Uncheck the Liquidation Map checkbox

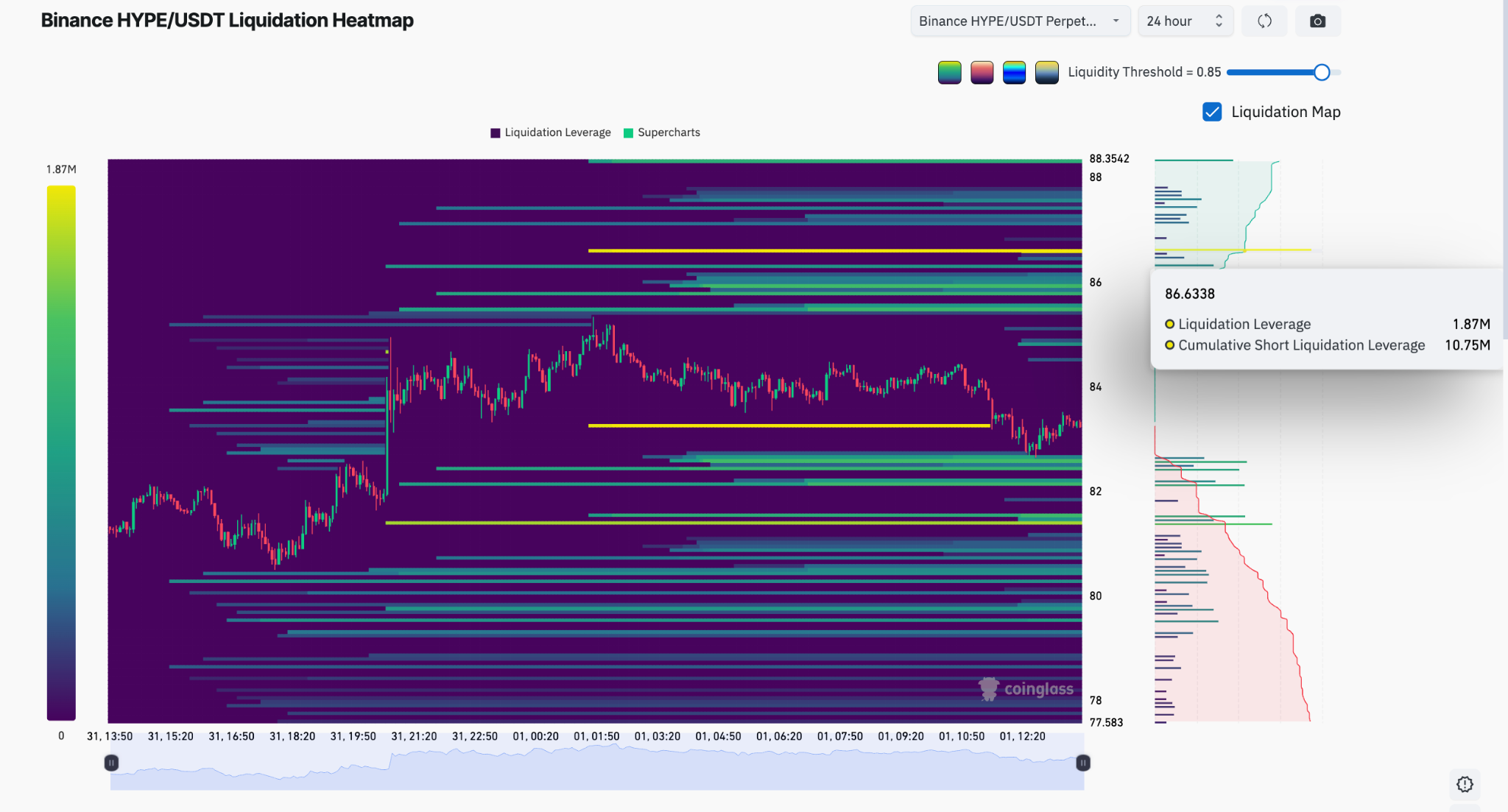(x=1212, y=112)
